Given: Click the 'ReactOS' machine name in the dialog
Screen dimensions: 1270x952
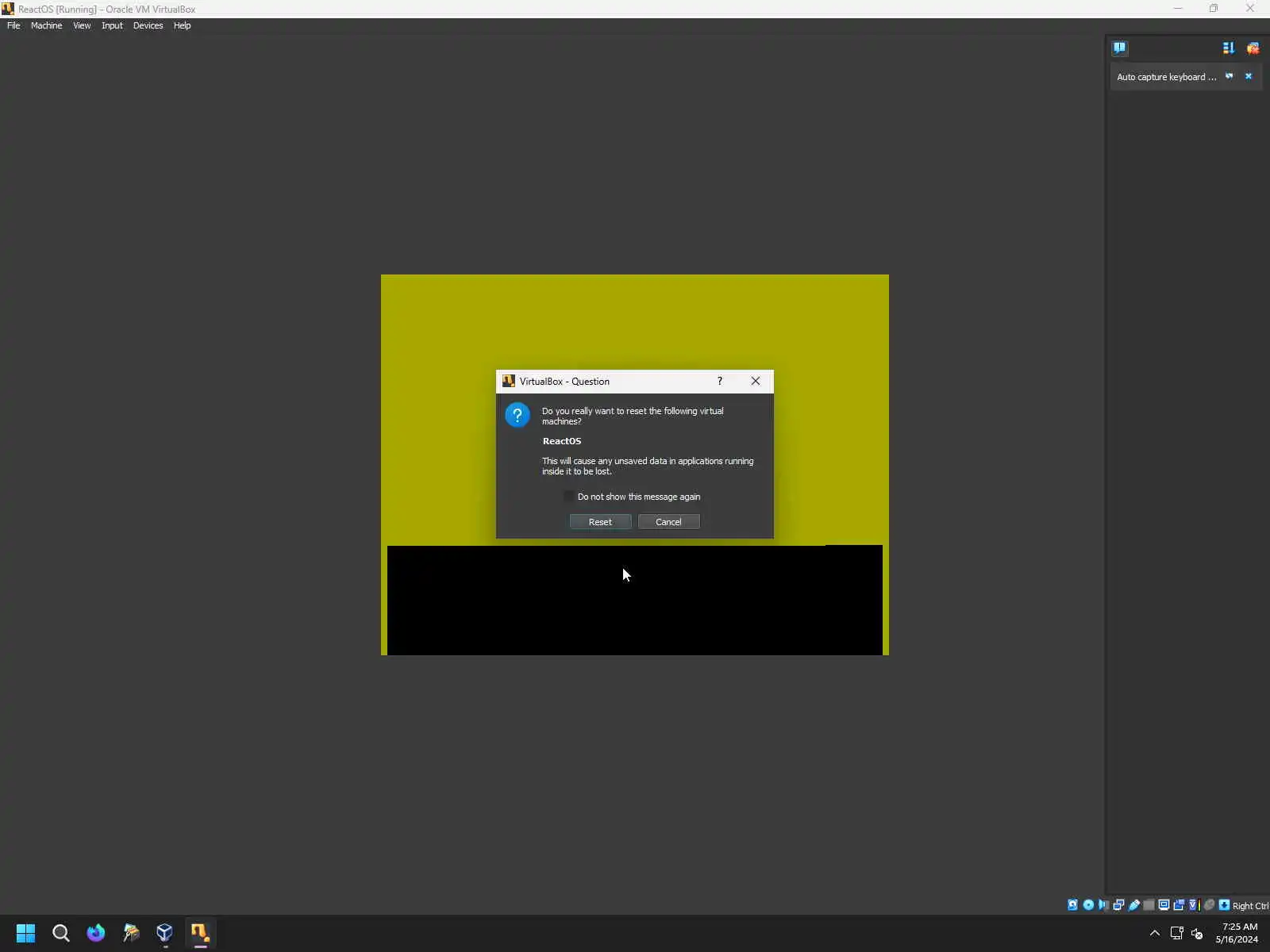Looking at the screenshot, I should [562, 441].
